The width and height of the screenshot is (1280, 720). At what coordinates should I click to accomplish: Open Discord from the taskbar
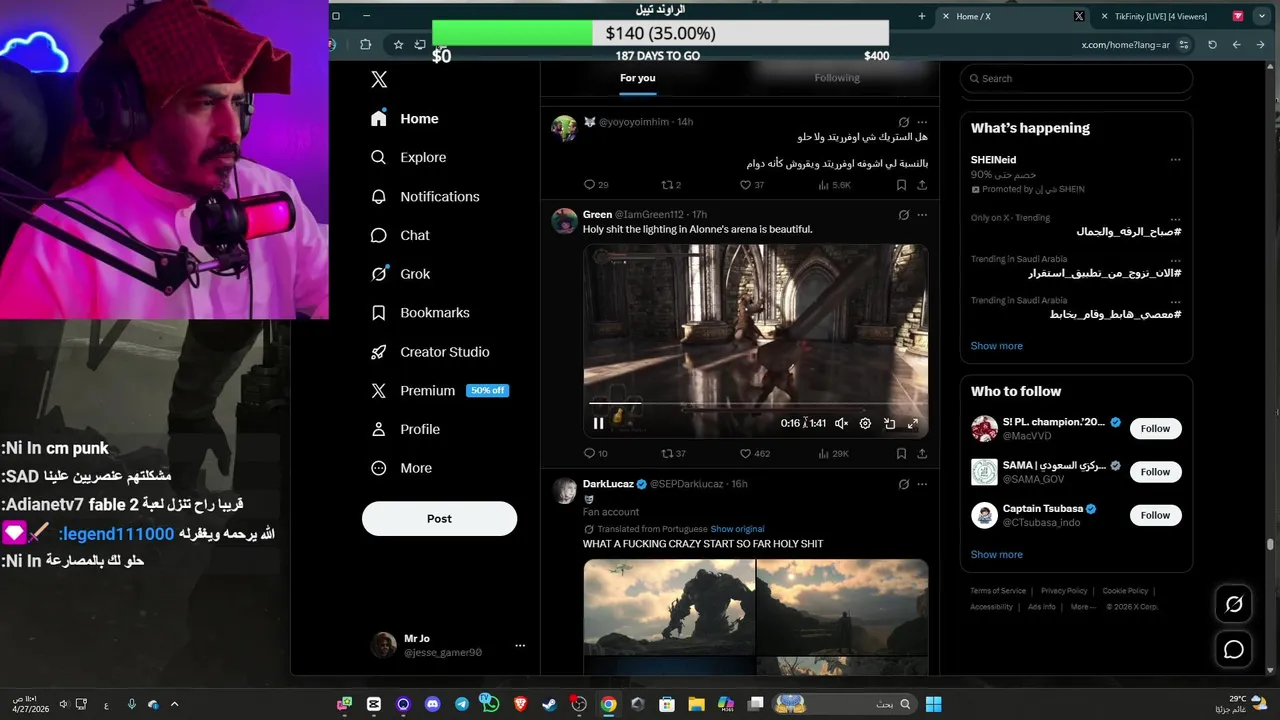[432, 704]
